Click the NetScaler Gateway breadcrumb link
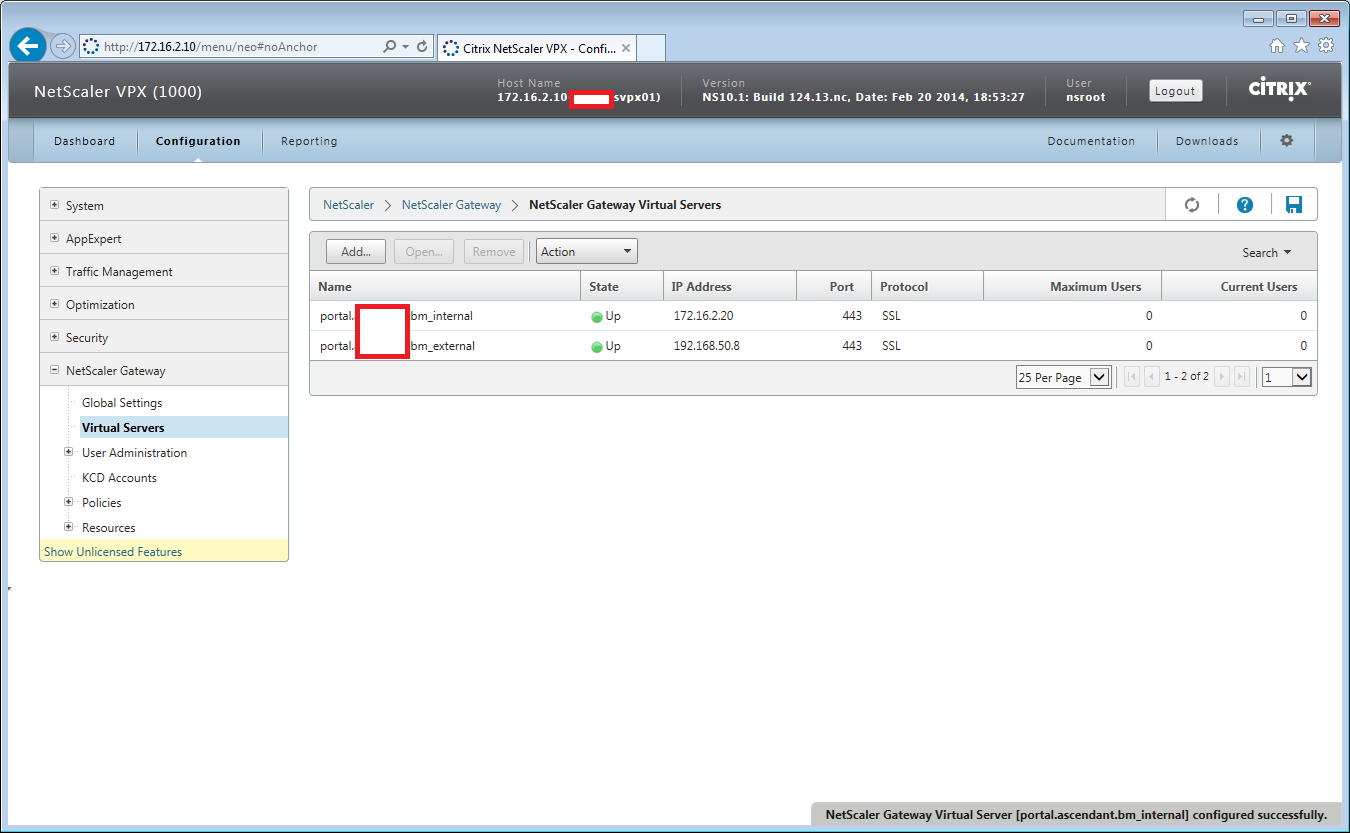The image size is (1350, 833). [x=452, y=205]
